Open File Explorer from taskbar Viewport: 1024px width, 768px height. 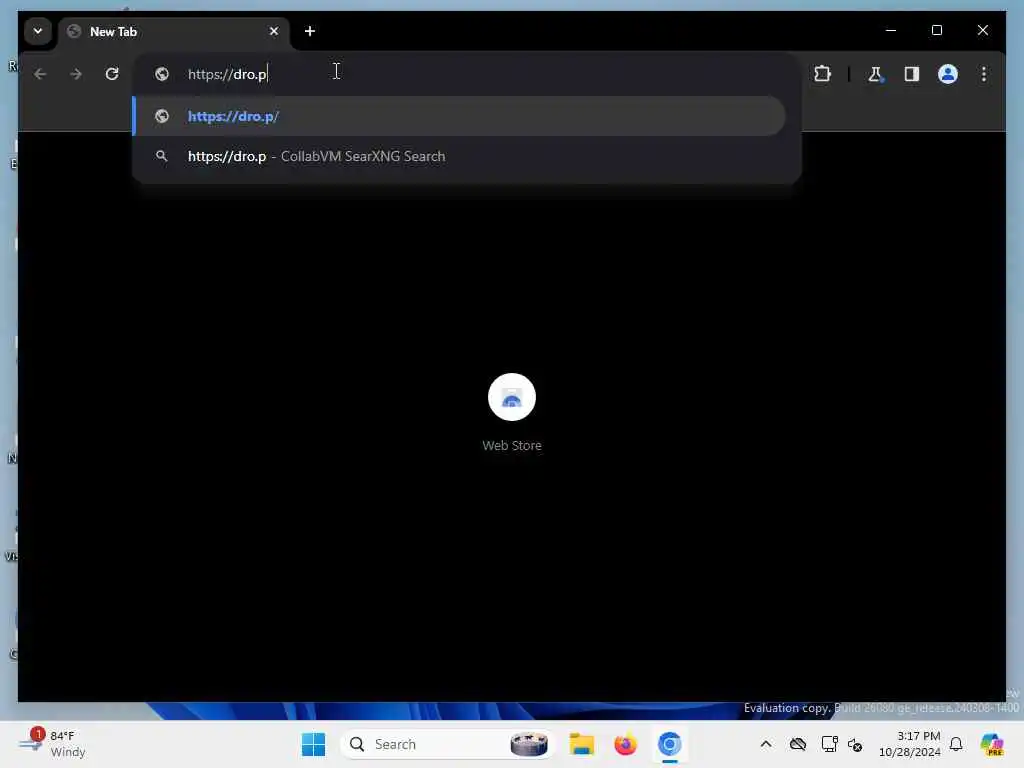click(x=581, y=744)
